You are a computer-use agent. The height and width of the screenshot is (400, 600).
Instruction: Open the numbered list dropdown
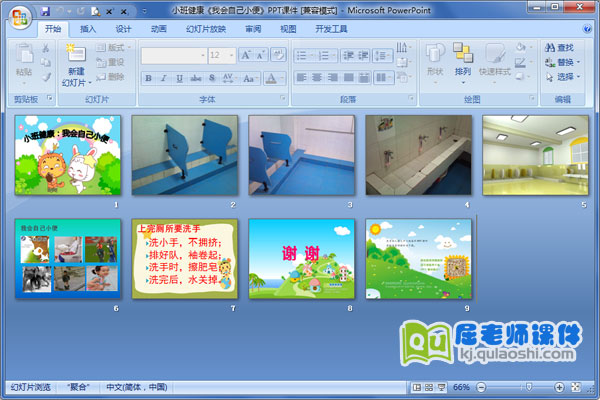[x=327, y=56]
